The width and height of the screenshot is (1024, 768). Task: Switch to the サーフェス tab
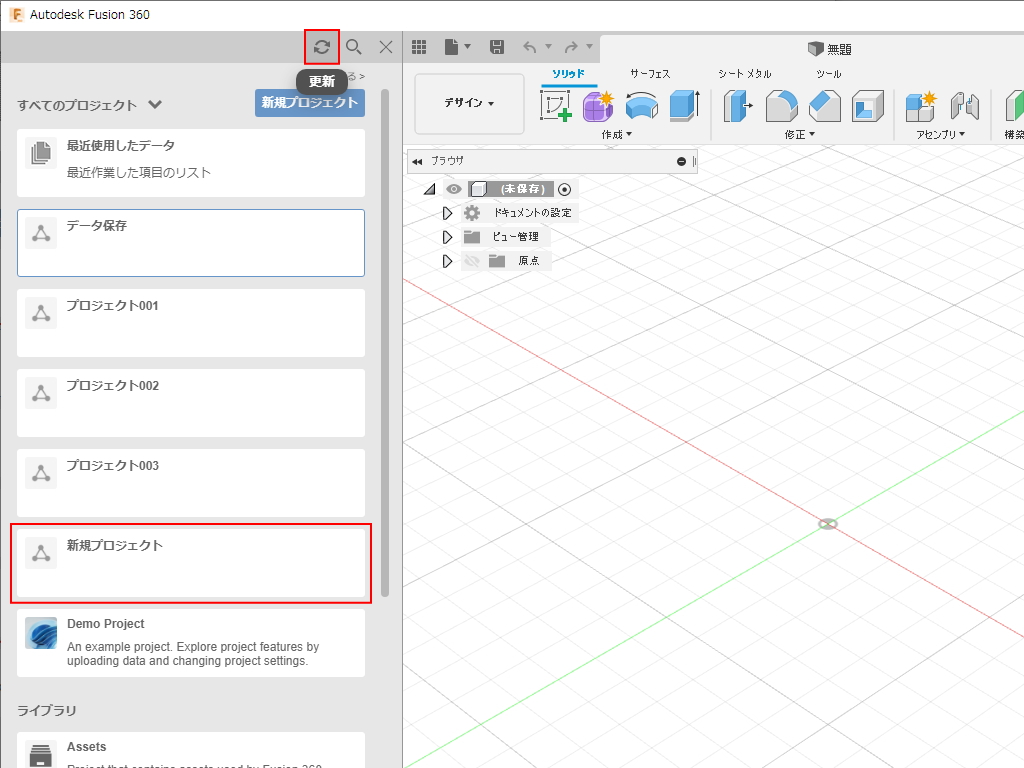click(650, 74)
